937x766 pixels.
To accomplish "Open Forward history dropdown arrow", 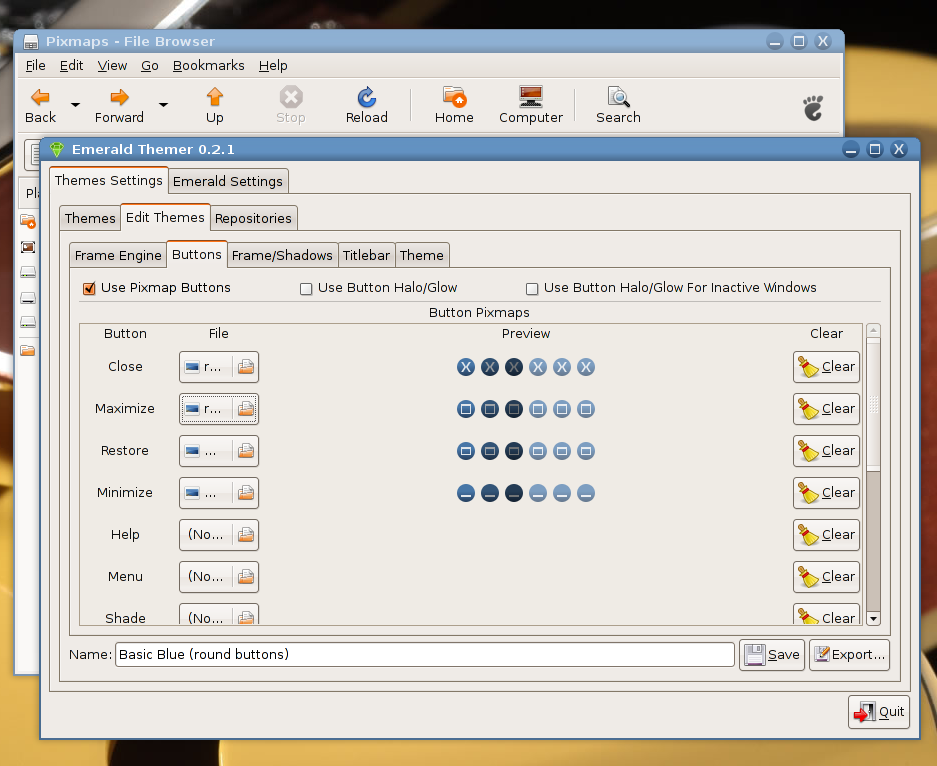I will [163, 105].
